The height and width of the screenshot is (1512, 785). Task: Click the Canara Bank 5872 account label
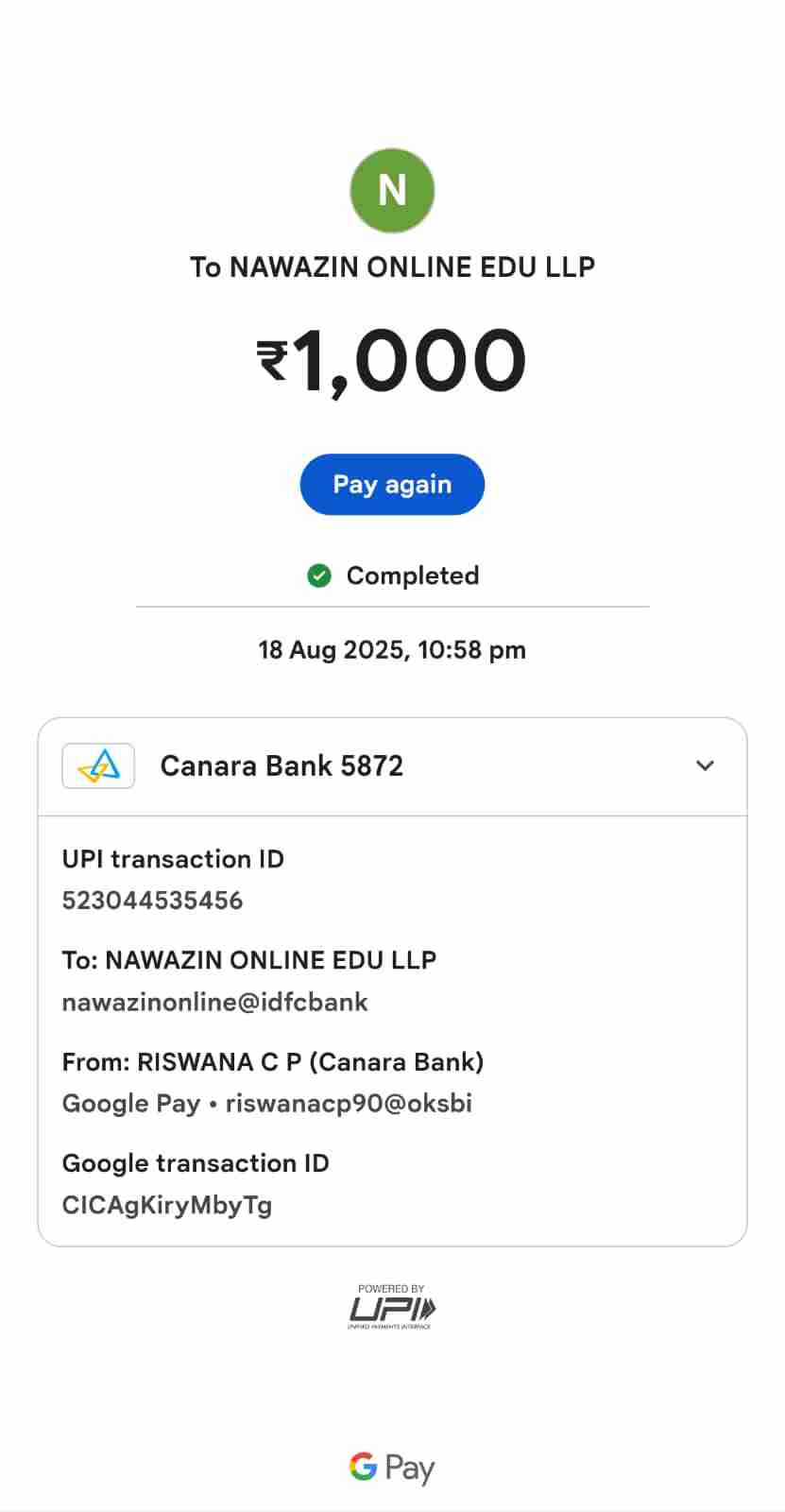[x=282, y=765]
